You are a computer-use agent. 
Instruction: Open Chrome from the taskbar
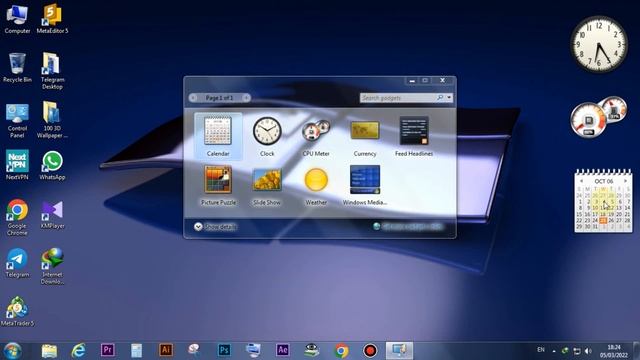(341, 351)
